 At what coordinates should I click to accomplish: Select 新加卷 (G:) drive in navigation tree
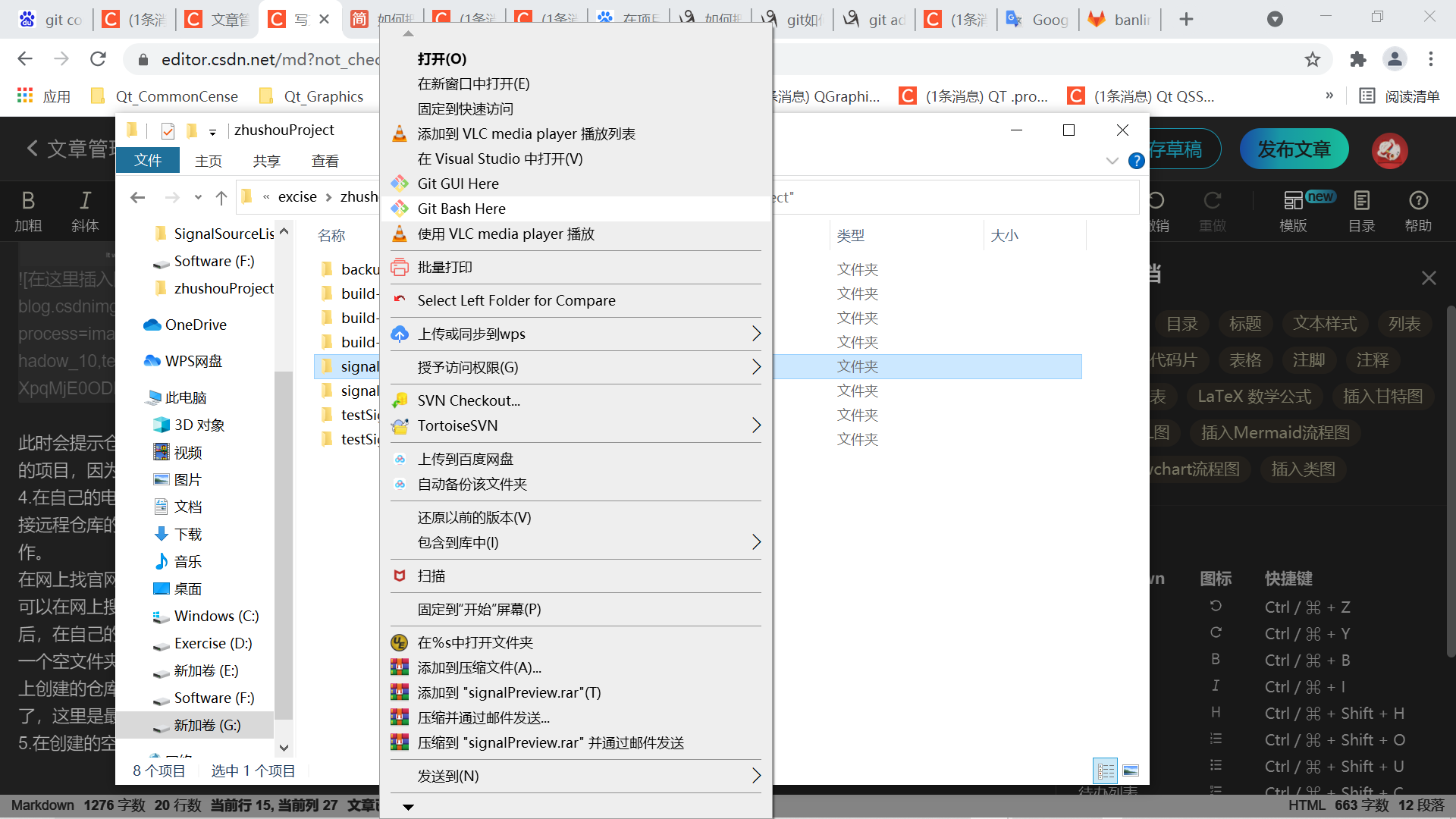click(207, 725)
